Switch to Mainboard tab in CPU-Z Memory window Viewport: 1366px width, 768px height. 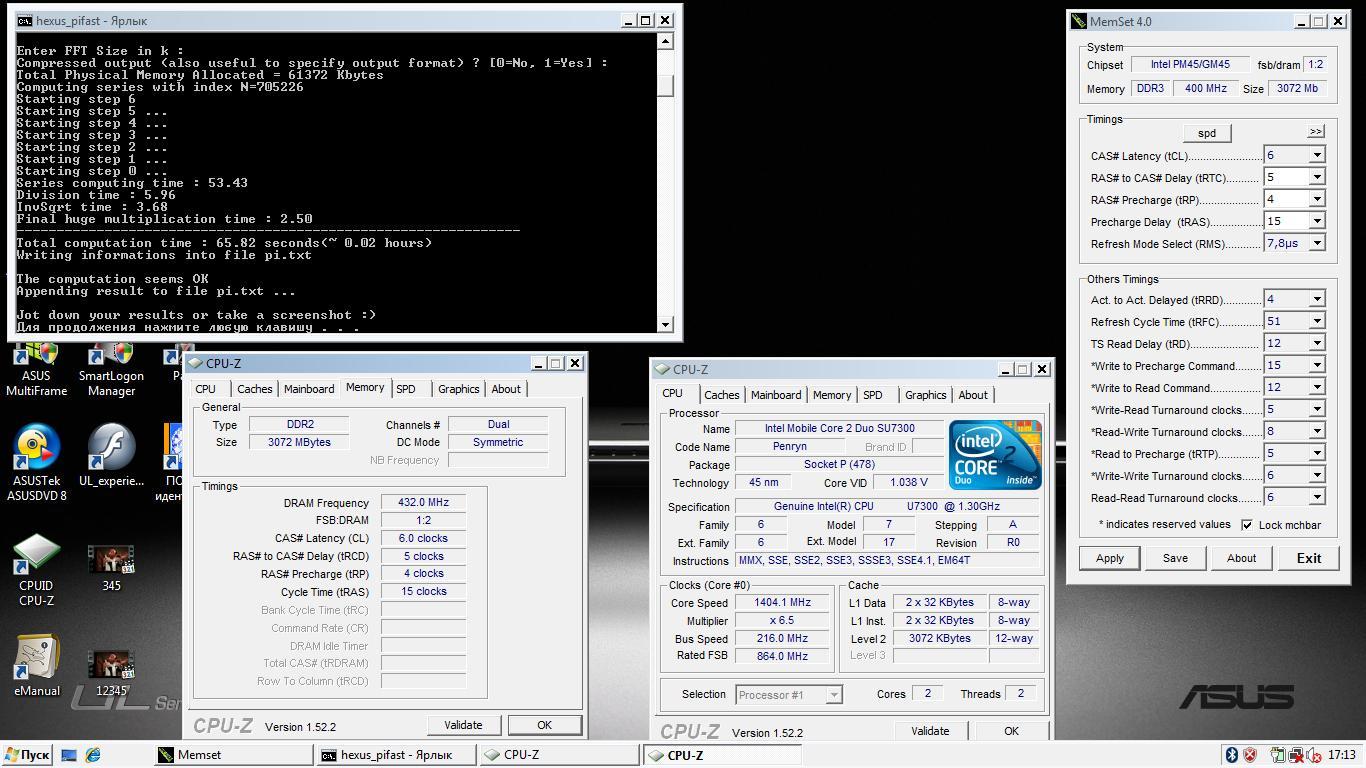(309, 389)
